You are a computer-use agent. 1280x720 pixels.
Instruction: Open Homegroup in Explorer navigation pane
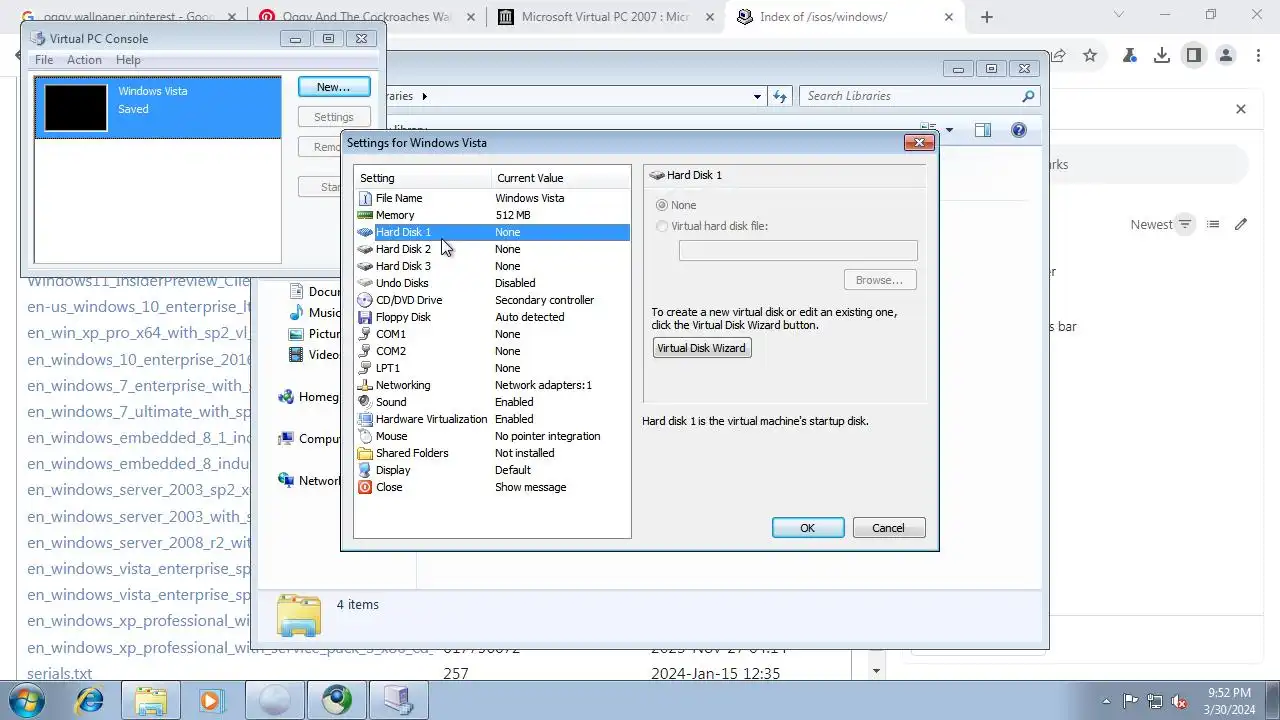pyautogui.click(x=310, y=397)
